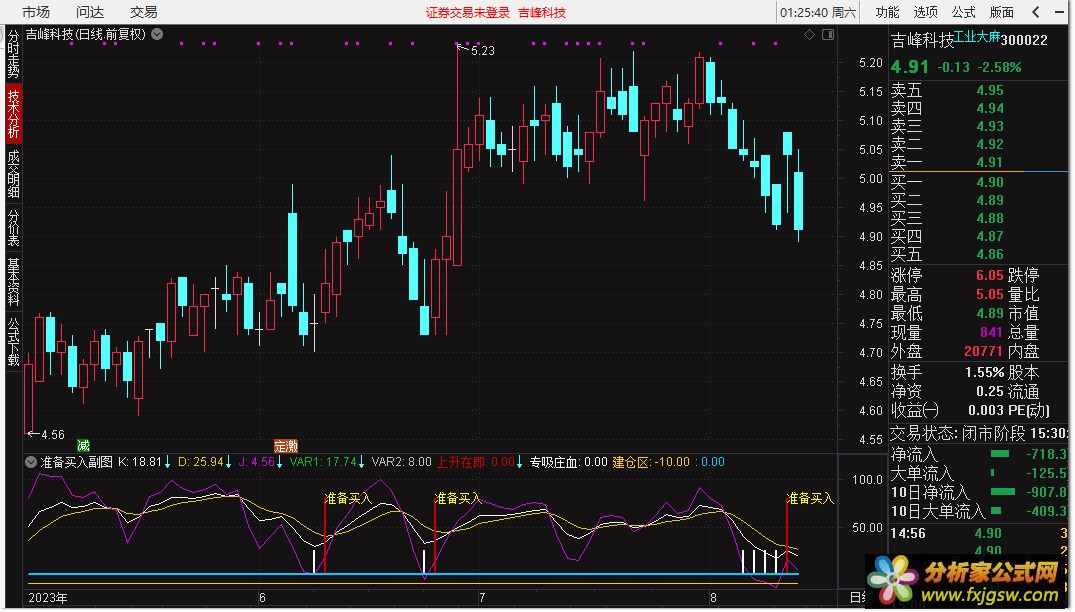Click the diamond icon atop the chart

(810, 34)
